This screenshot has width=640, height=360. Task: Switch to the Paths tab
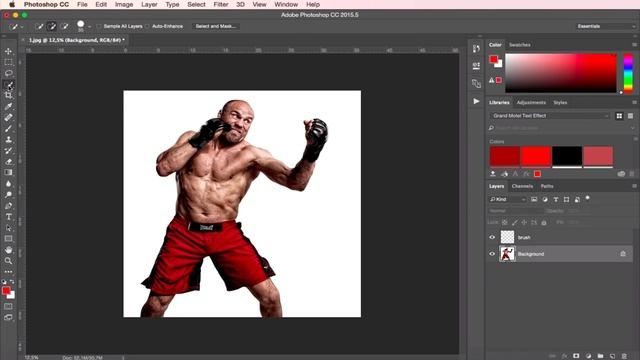coord(547,186)
